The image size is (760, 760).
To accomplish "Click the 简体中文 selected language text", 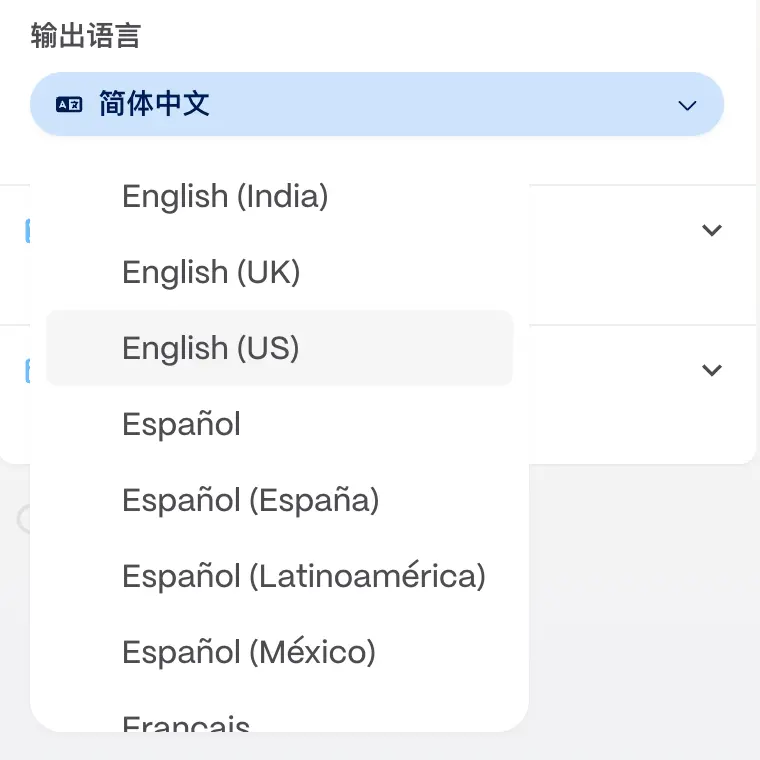I will coord(154,104).
